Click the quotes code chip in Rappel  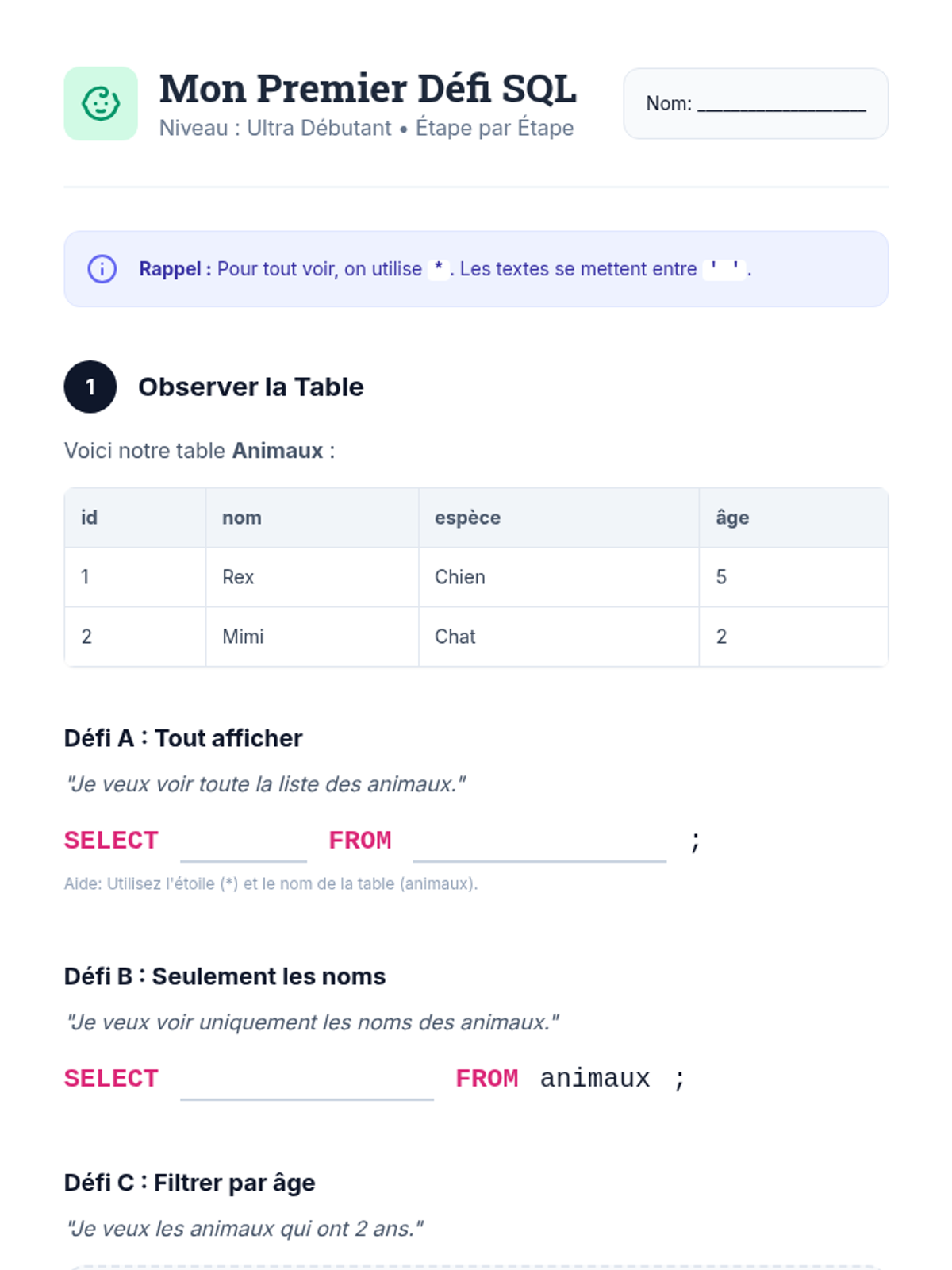(x=724, y=269)
